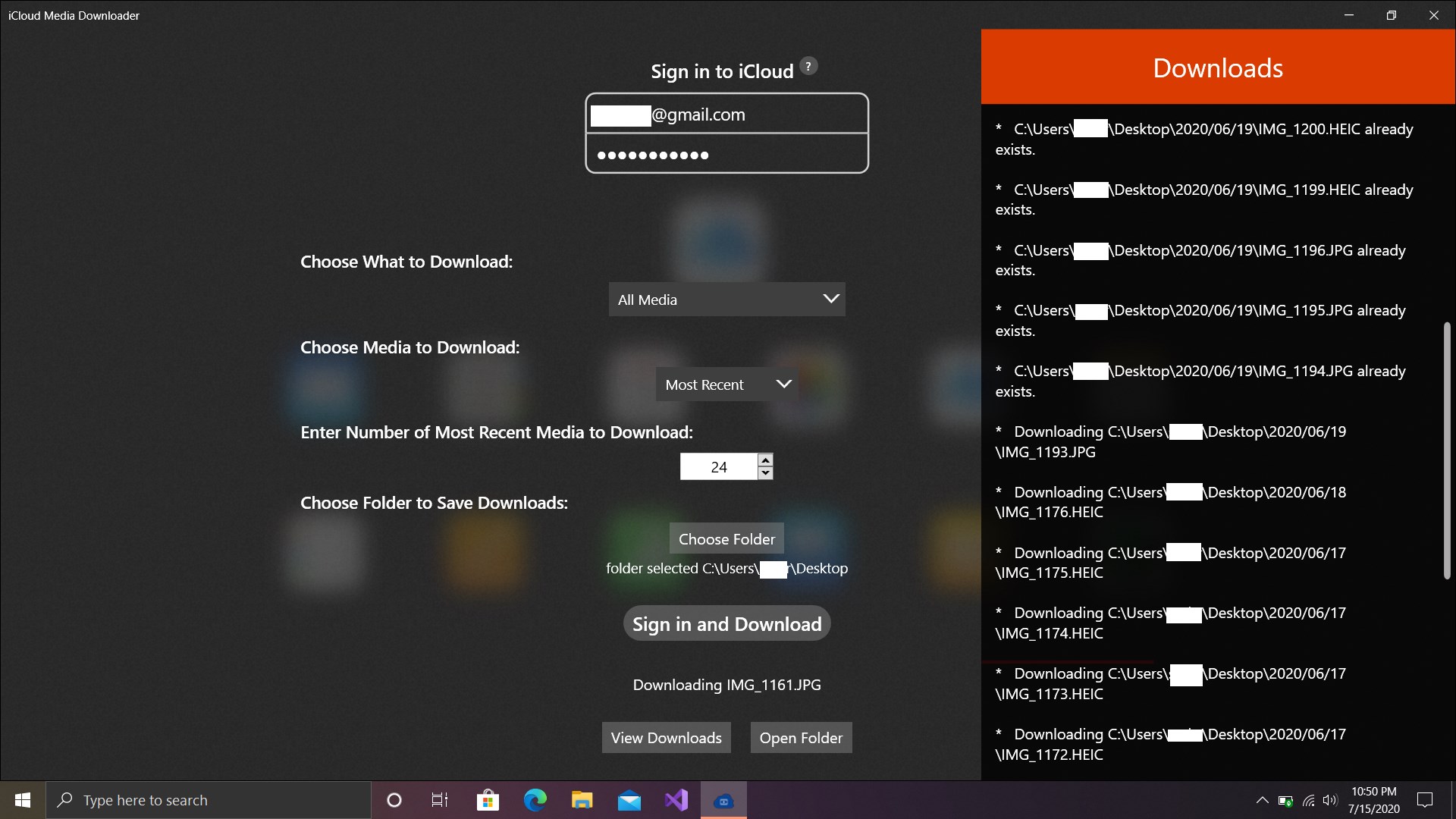Click the Downloads panel scrollbar
This screenshot has width=1456, height=819.
point(1446,451)
